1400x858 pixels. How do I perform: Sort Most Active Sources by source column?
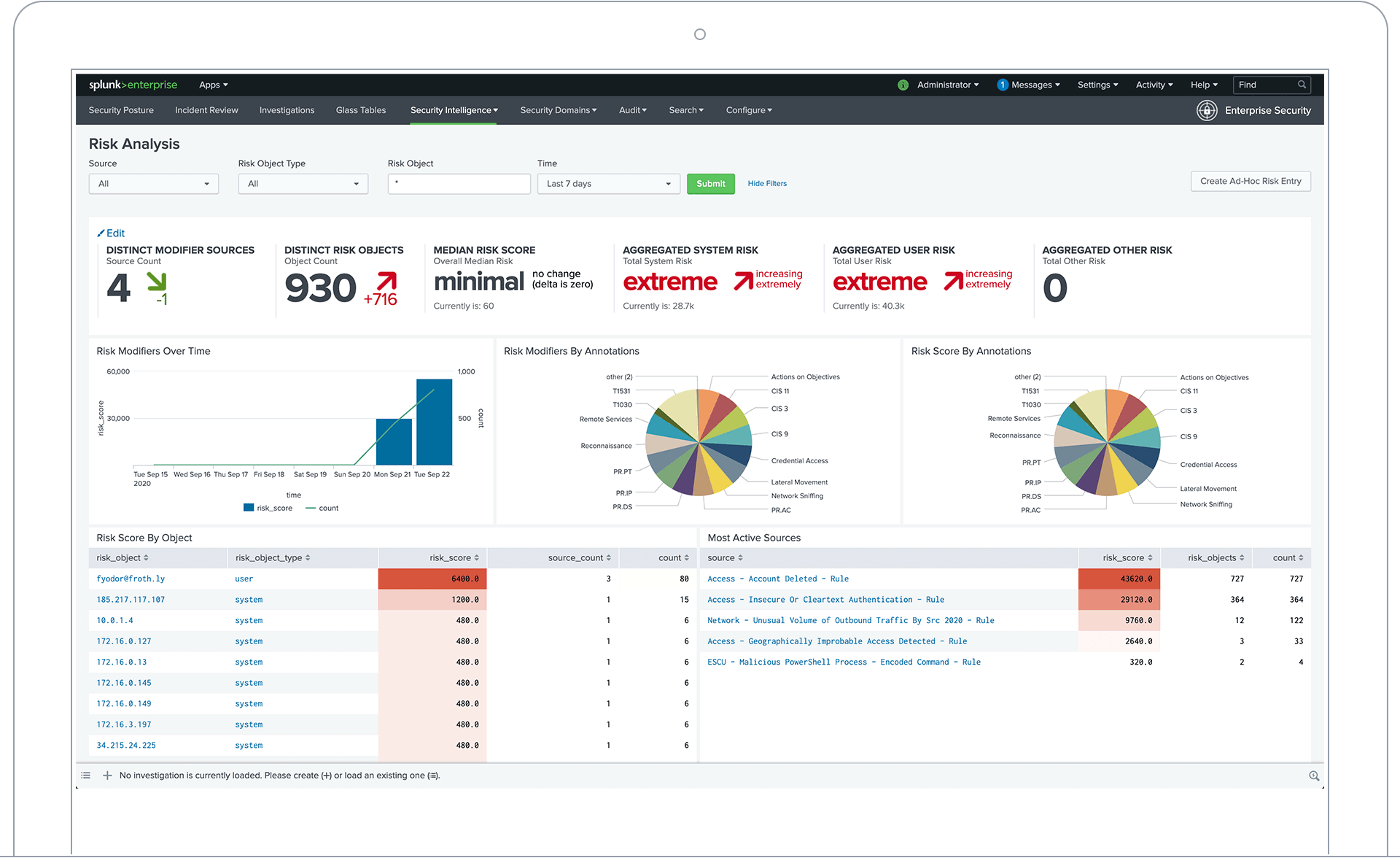726,557
